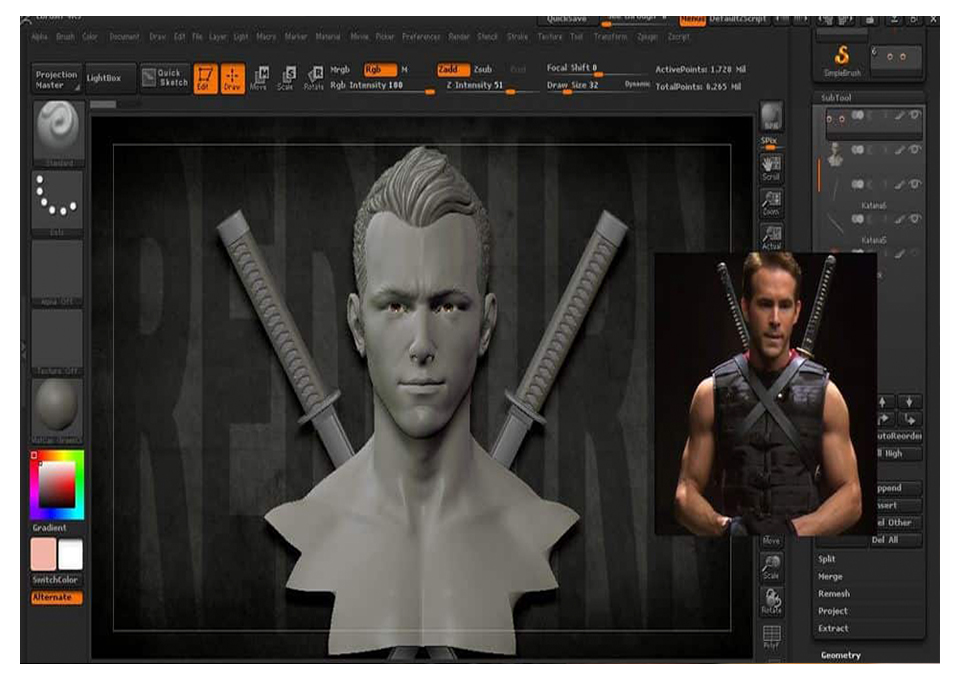Viewport: 960px width, 678px height.
Task: Switch to Zsub sculpt mode
Action: (483, 69)
